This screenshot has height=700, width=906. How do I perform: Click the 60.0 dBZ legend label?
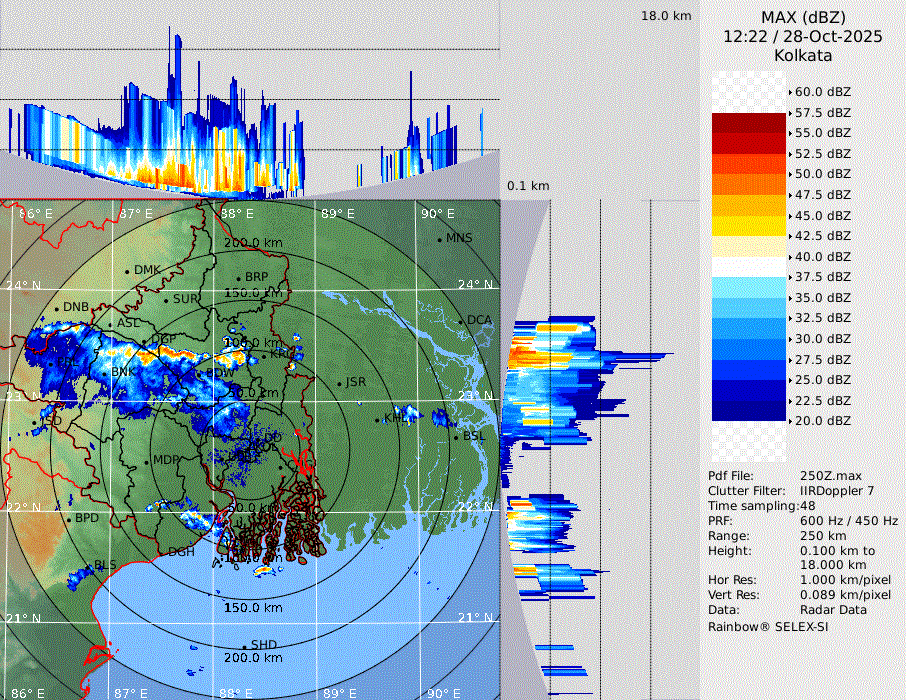(x=822, y=91)
